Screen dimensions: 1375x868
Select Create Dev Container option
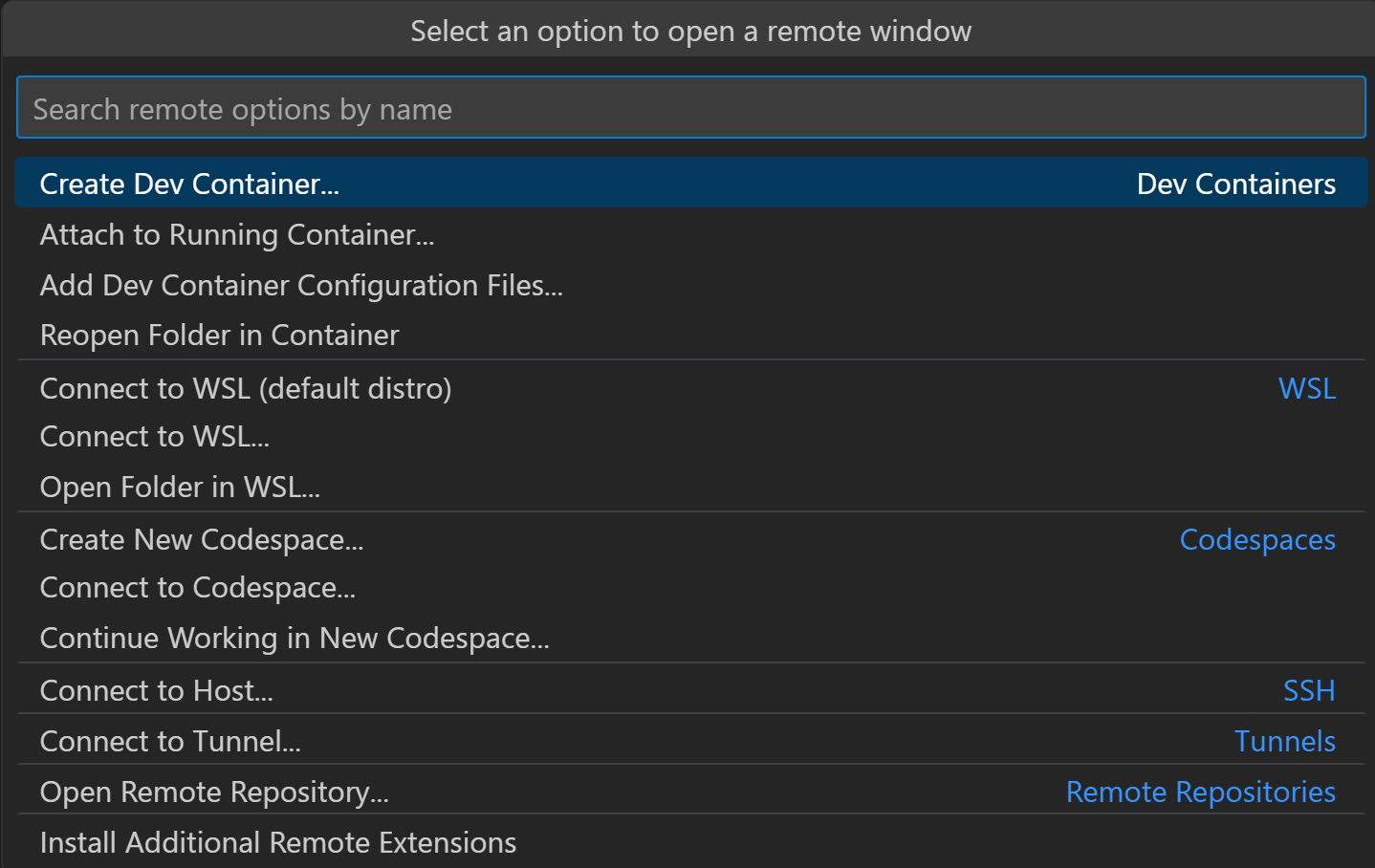[x=690, y=184]
